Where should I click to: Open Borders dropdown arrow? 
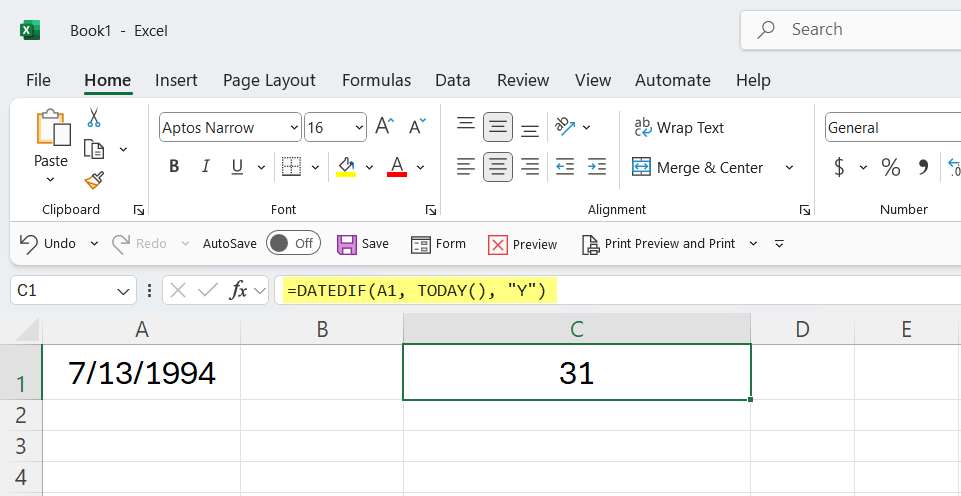pyautogui.click(x=316, y=167)
